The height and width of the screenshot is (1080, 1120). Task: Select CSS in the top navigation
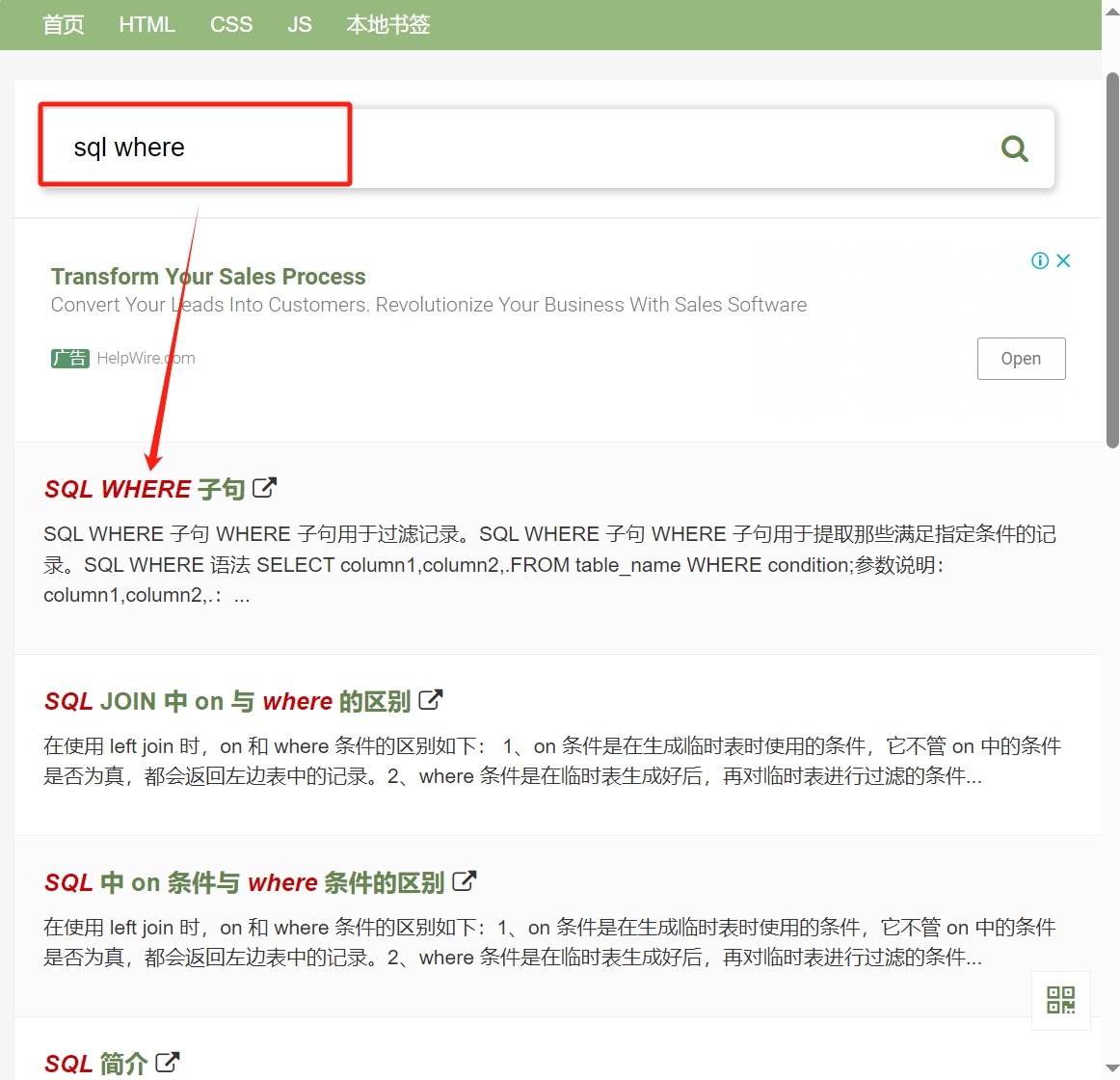(x=231, y=25)
